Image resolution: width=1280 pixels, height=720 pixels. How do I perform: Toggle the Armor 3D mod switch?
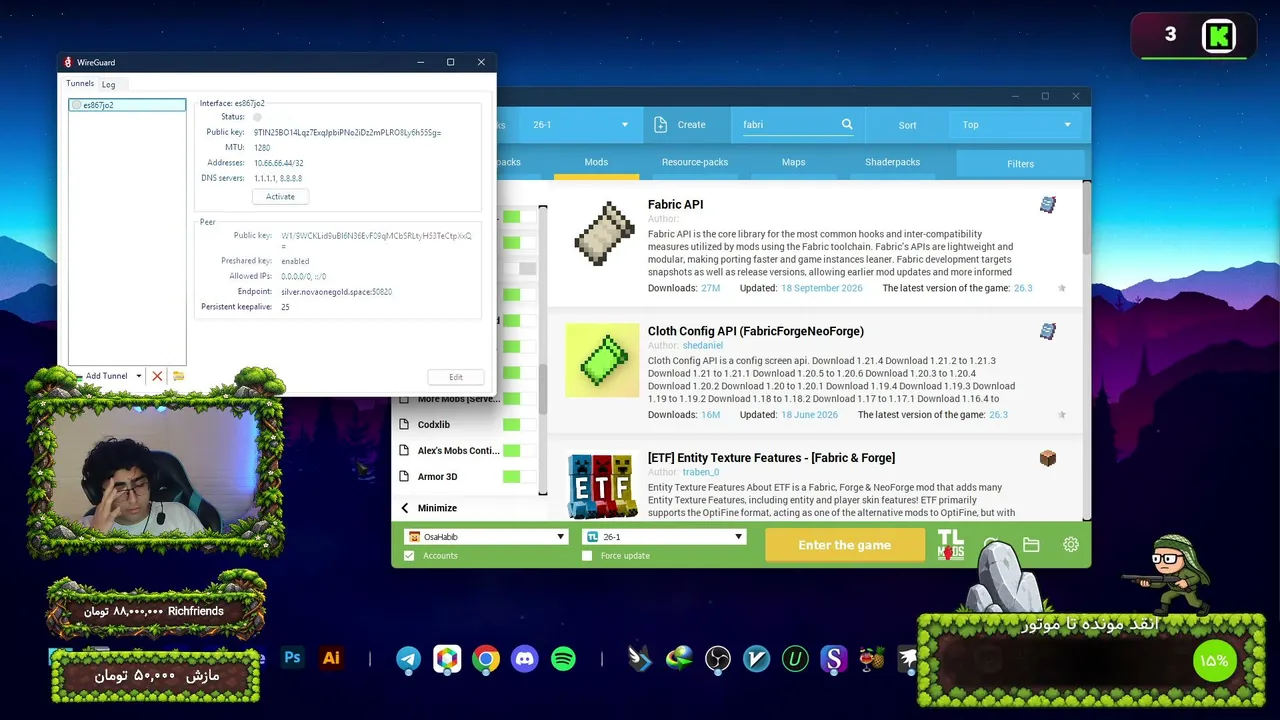point(519,477)
